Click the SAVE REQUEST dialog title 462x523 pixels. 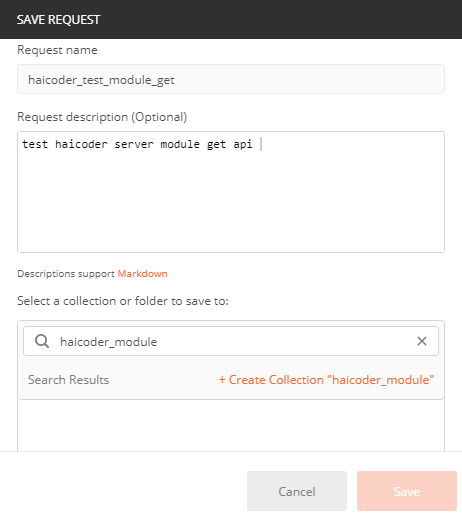(x=58, y=20)
